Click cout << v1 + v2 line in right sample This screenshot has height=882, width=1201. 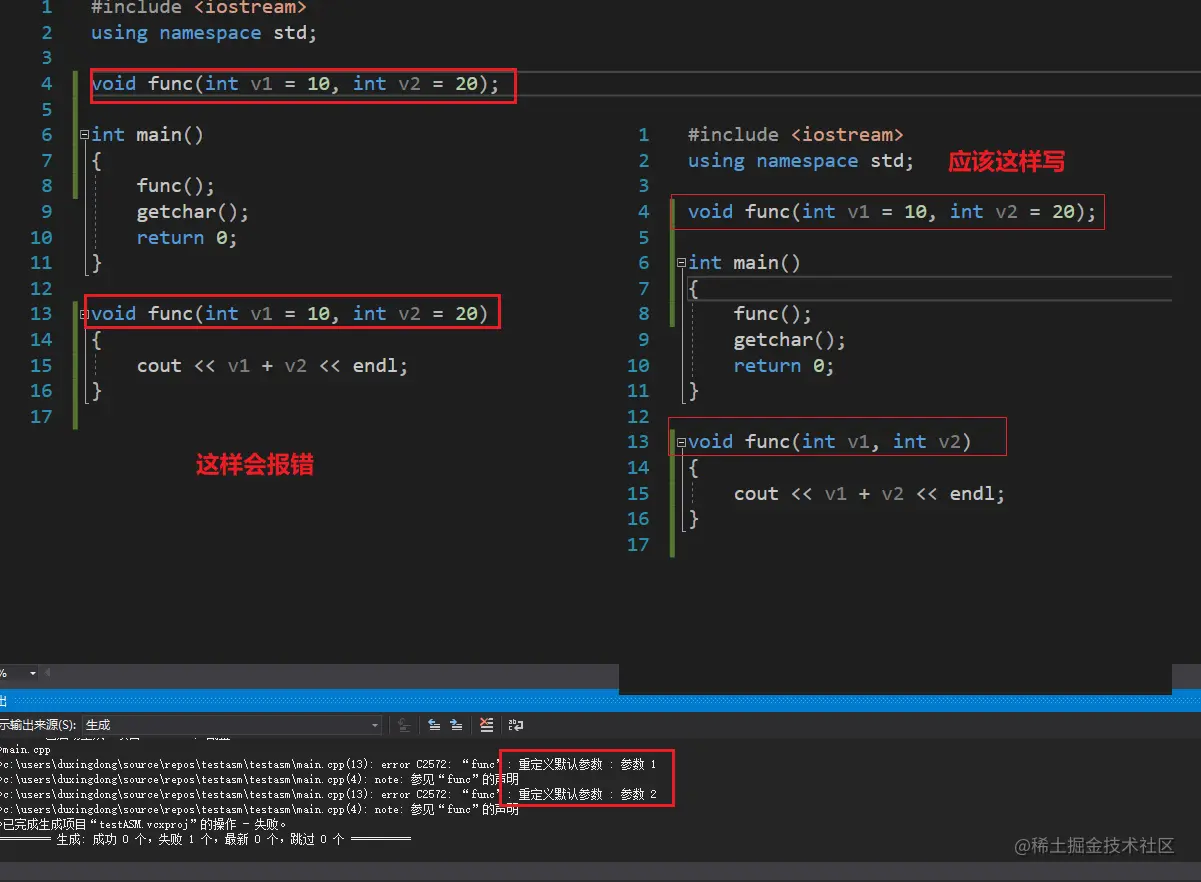pos(870,494)
